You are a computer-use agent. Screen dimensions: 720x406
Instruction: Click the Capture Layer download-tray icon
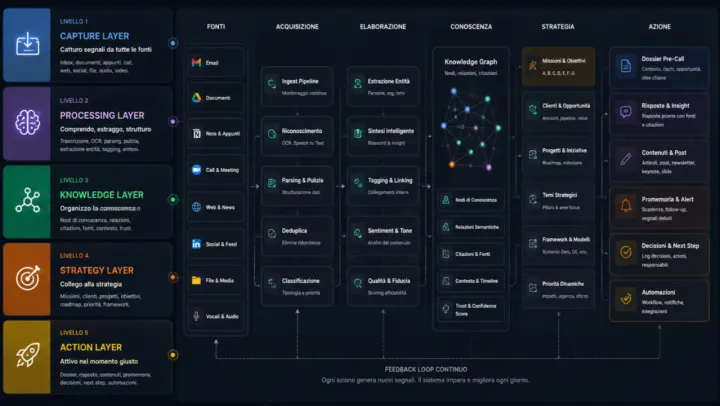coord(28,44)
